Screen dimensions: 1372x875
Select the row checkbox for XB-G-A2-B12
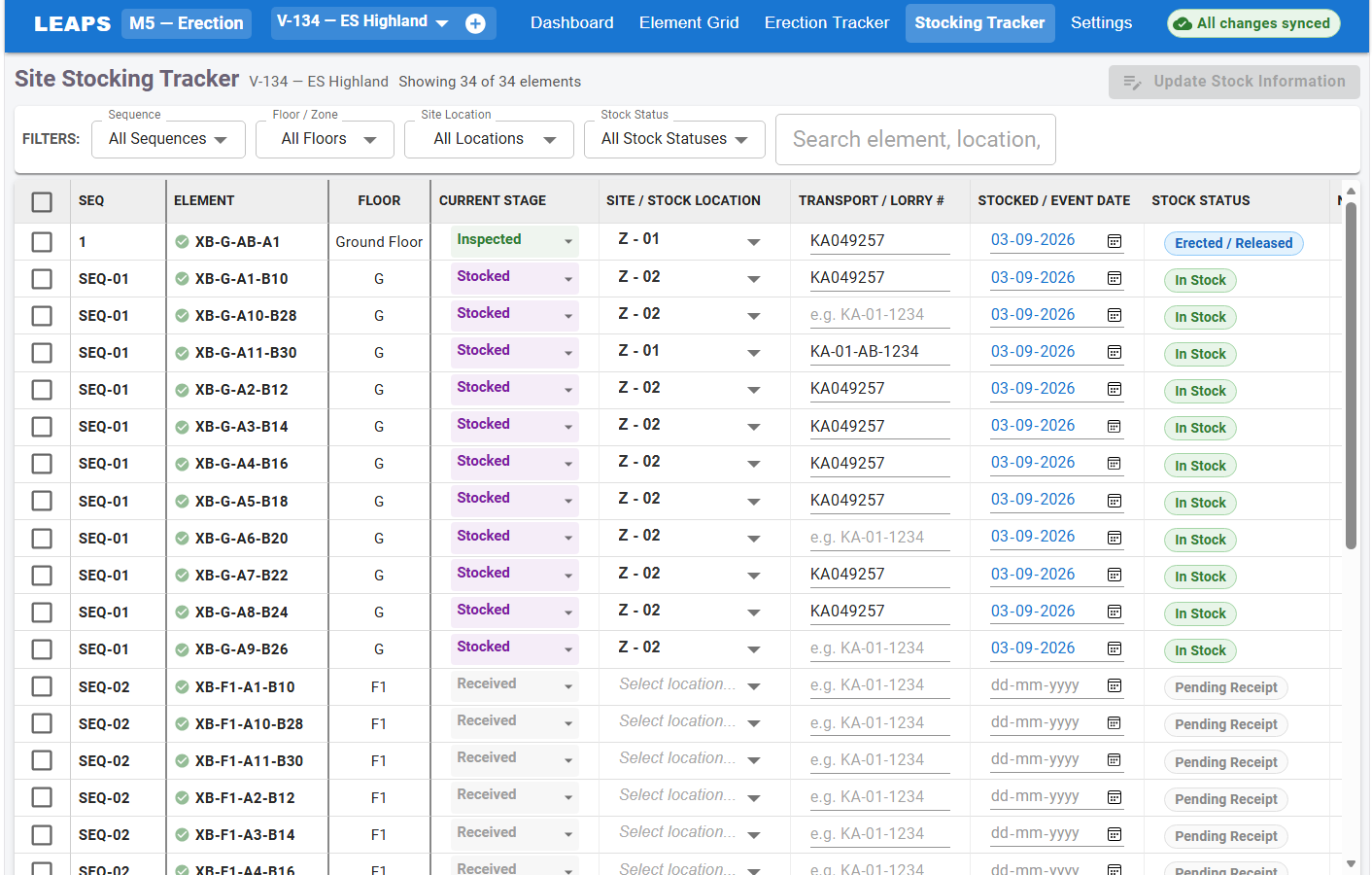42,390
